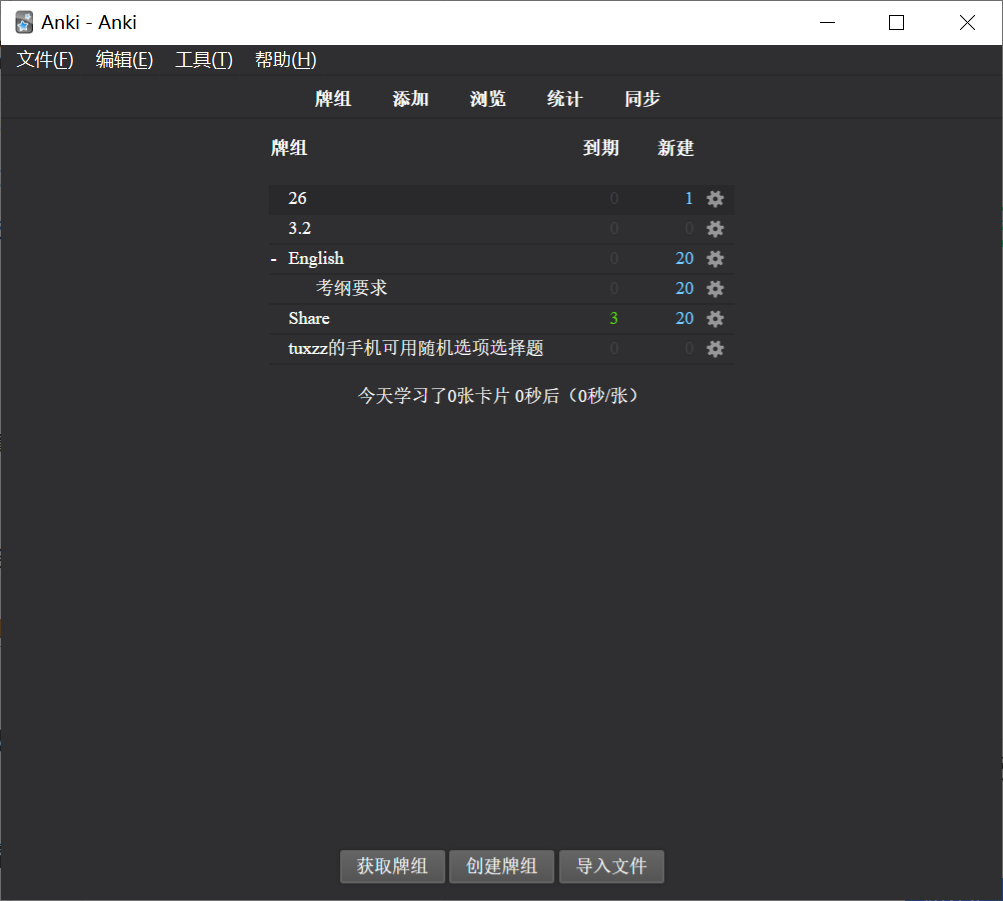Click the 到期 column header
Viewport: 1003px width, 901px height.
click(x=601, y=148)
